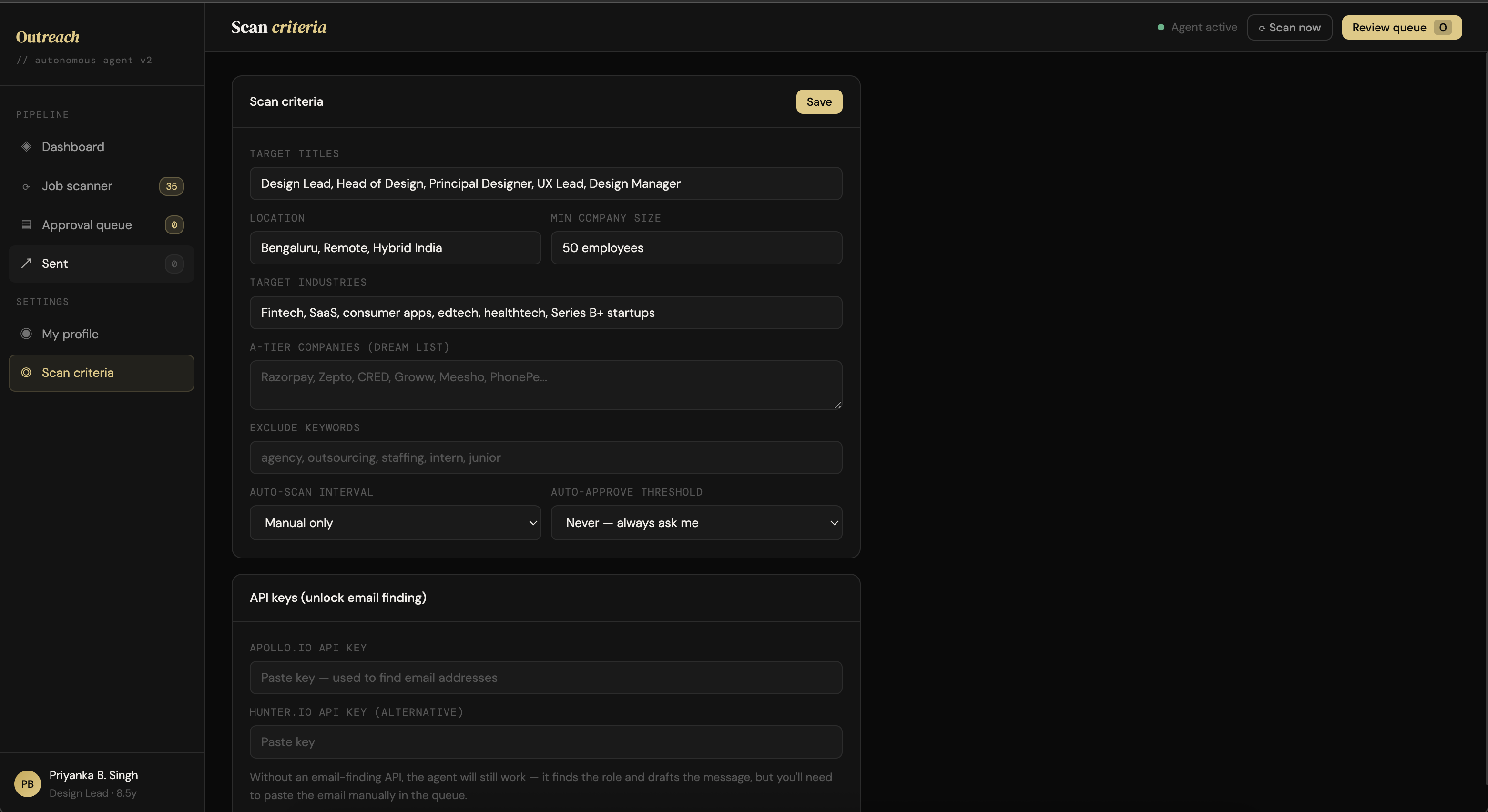This screenshot has width=1488, height=812.
Task: Click the My profile circle icon
Action: [26, 334]
